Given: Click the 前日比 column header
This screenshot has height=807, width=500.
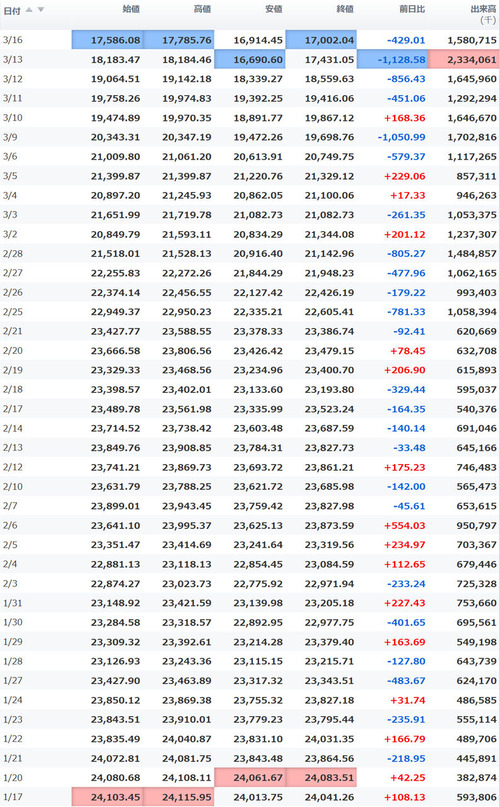Looking at the screenshot, I should coord(412,9).
